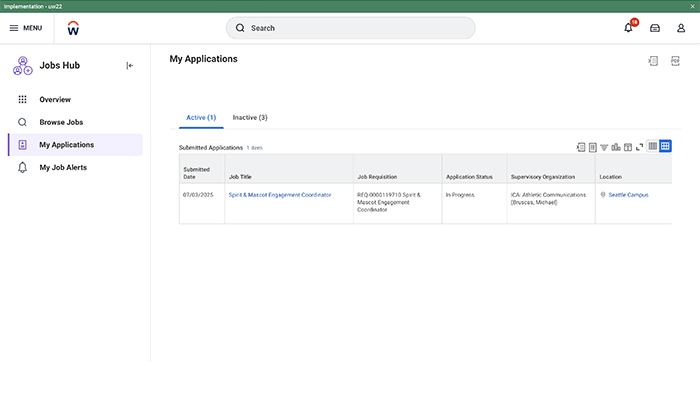This screenshot has width=700, height=395.
Task: Click the Workday logo home icon
Action: click(73, 28)
